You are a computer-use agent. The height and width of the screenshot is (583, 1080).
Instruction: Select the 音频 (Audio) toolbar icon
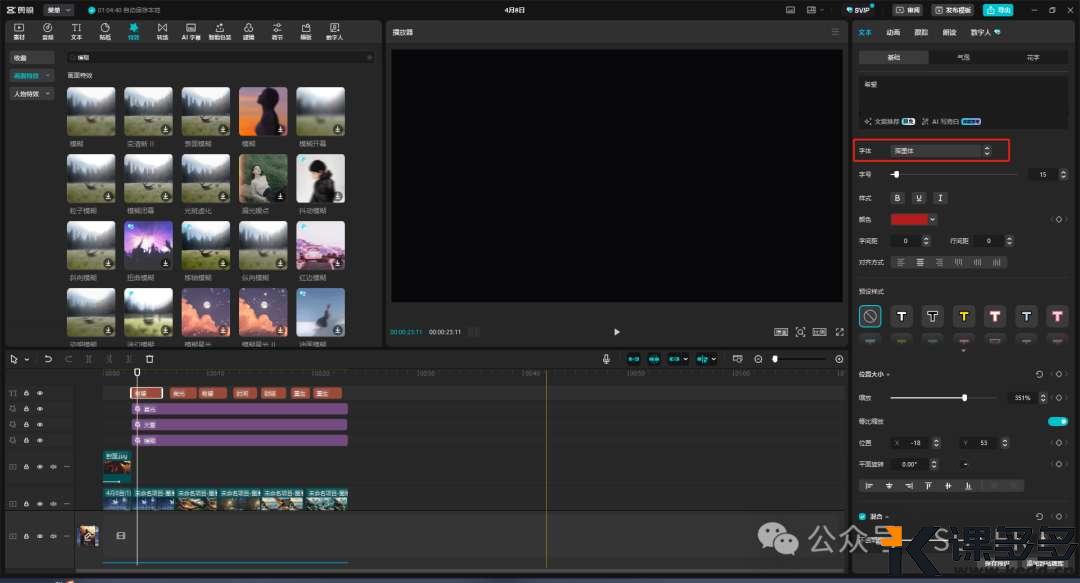[x=47, y=30]
